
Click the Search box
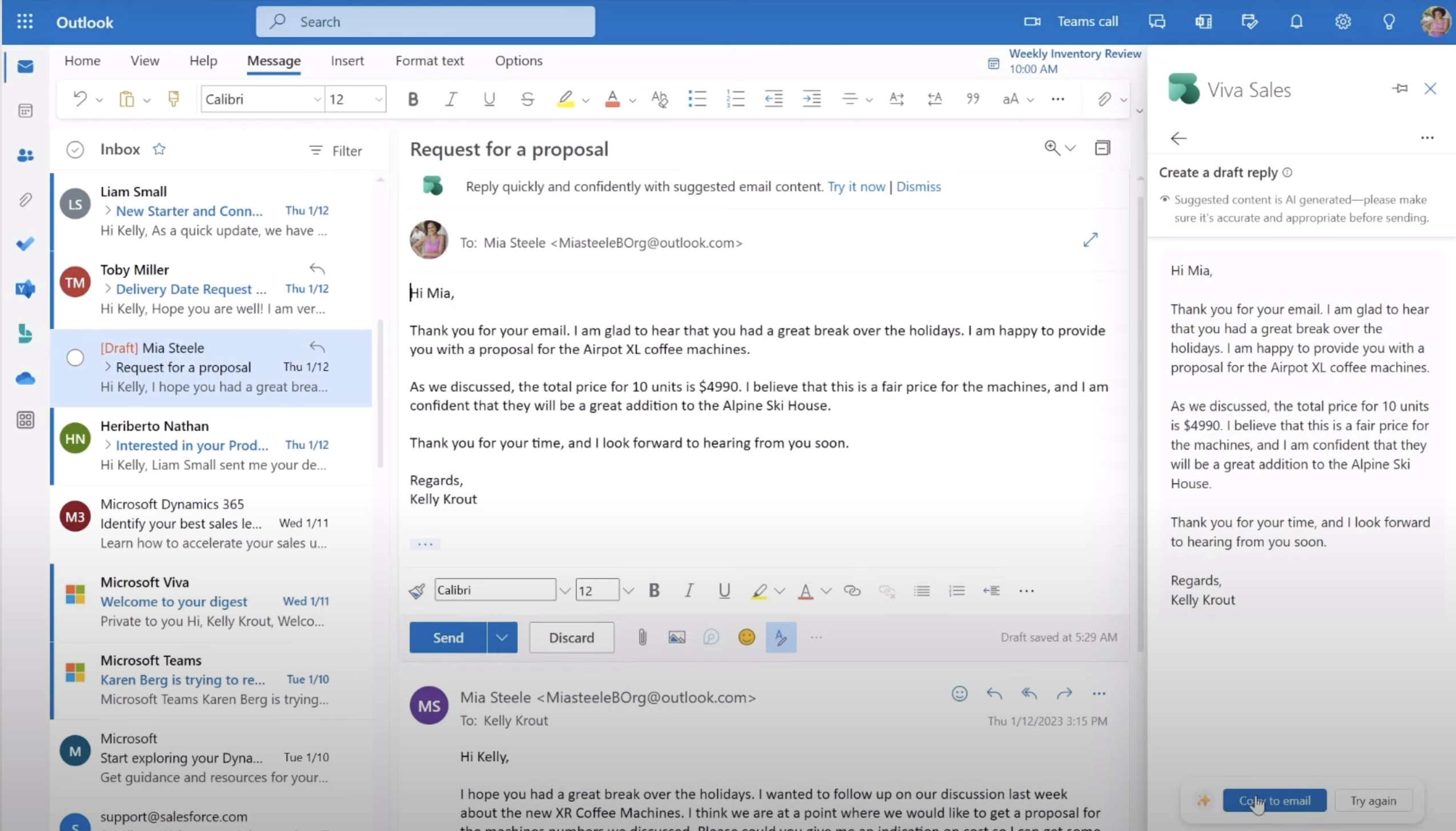click(x=425, y=22)
